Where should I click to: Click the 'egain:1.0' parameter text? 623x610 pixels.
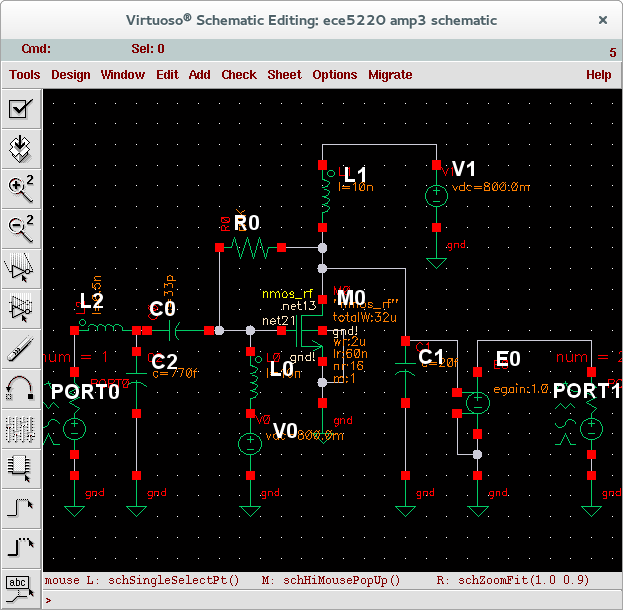pyautogui.click(x=521, y=389)
